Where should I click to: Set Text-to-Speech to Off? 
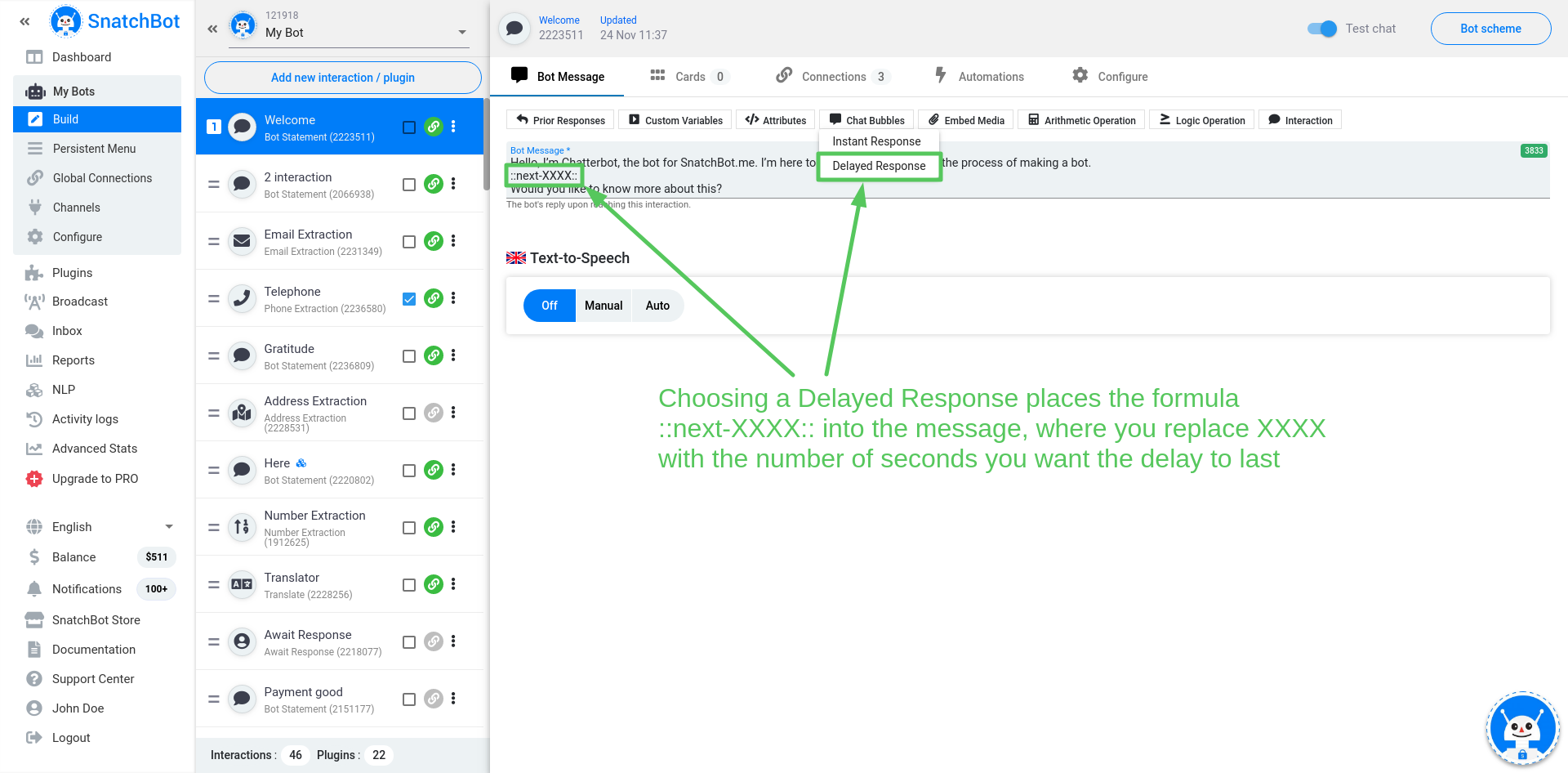point(549,306)
